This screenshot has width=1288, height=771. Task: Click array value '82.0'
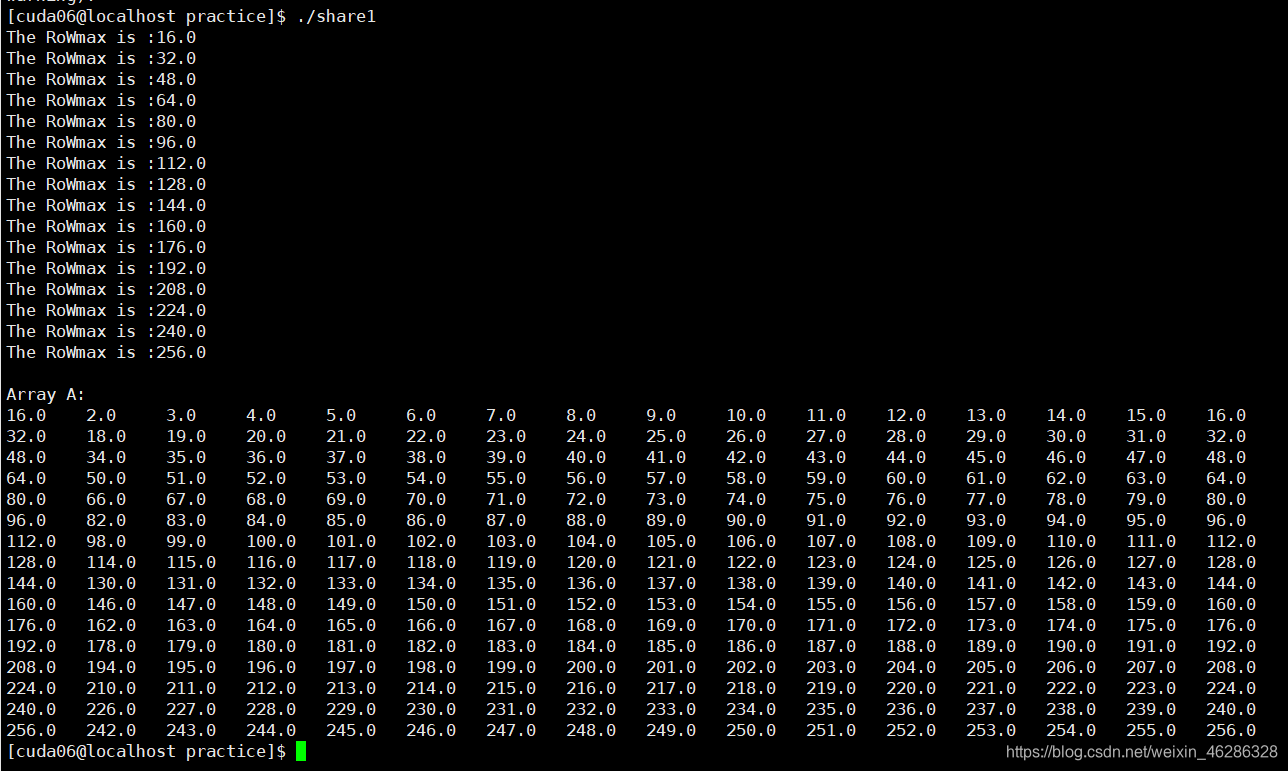point(106,521)
